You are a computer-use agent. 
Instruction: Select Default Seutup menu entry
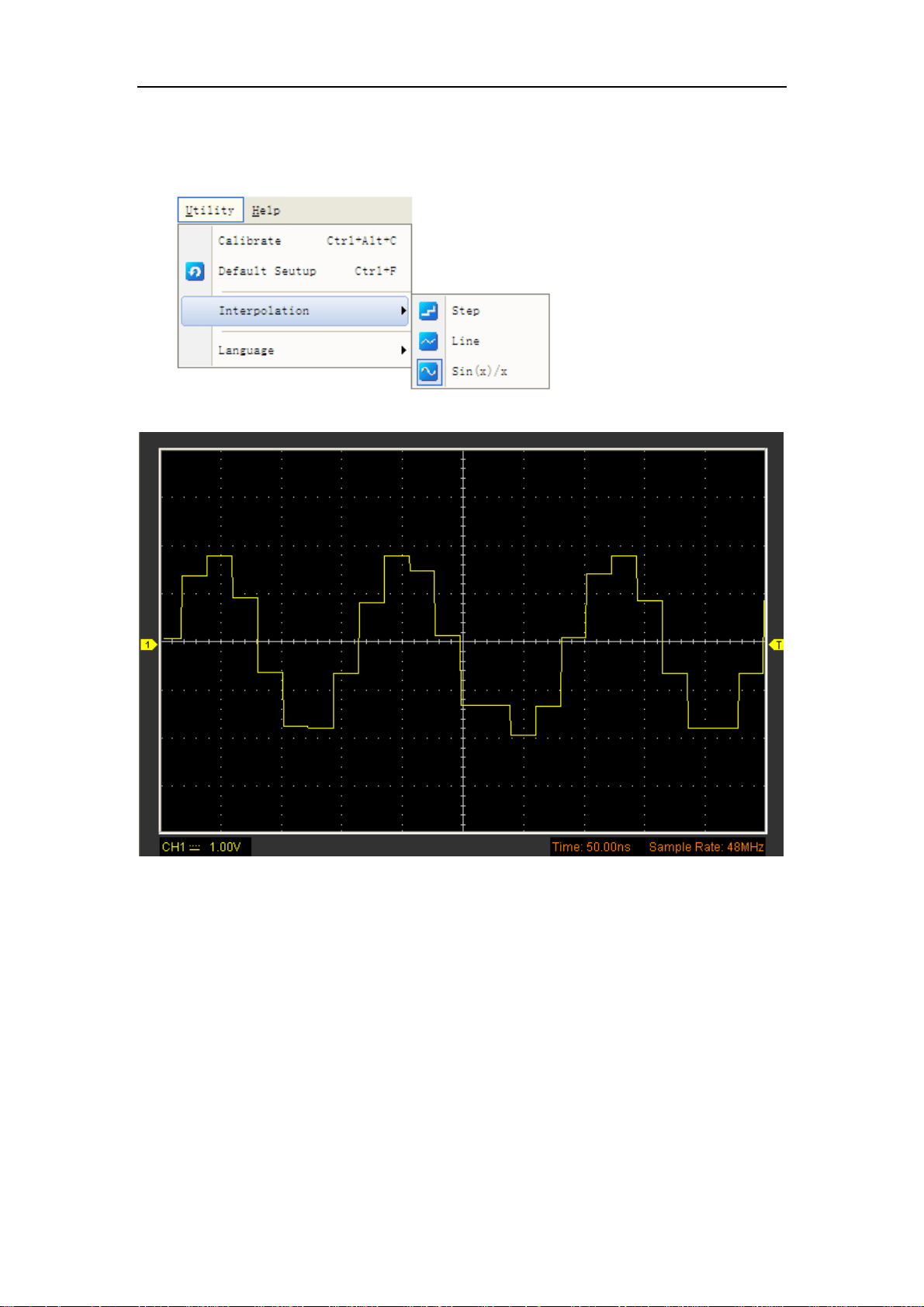[294, 271]
